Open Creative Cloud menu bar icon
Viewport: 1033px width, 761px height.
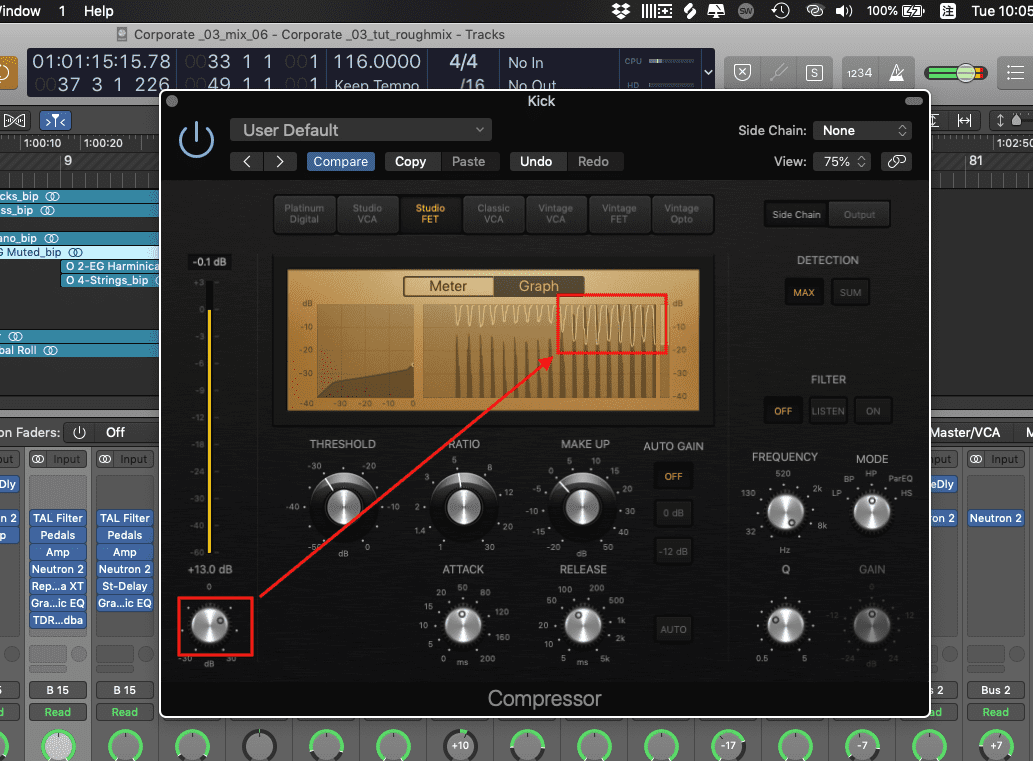tap(815, 11)
